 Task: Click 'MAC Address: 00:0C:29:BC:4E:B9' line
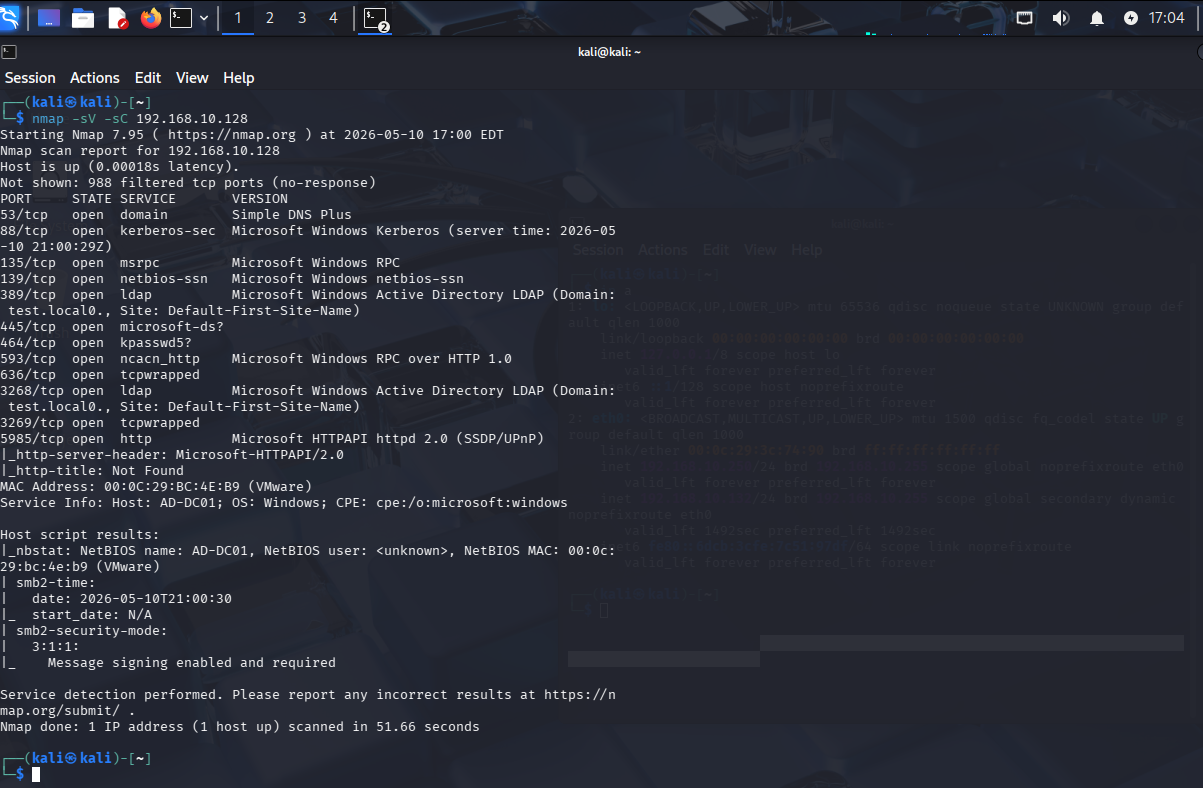156,487
